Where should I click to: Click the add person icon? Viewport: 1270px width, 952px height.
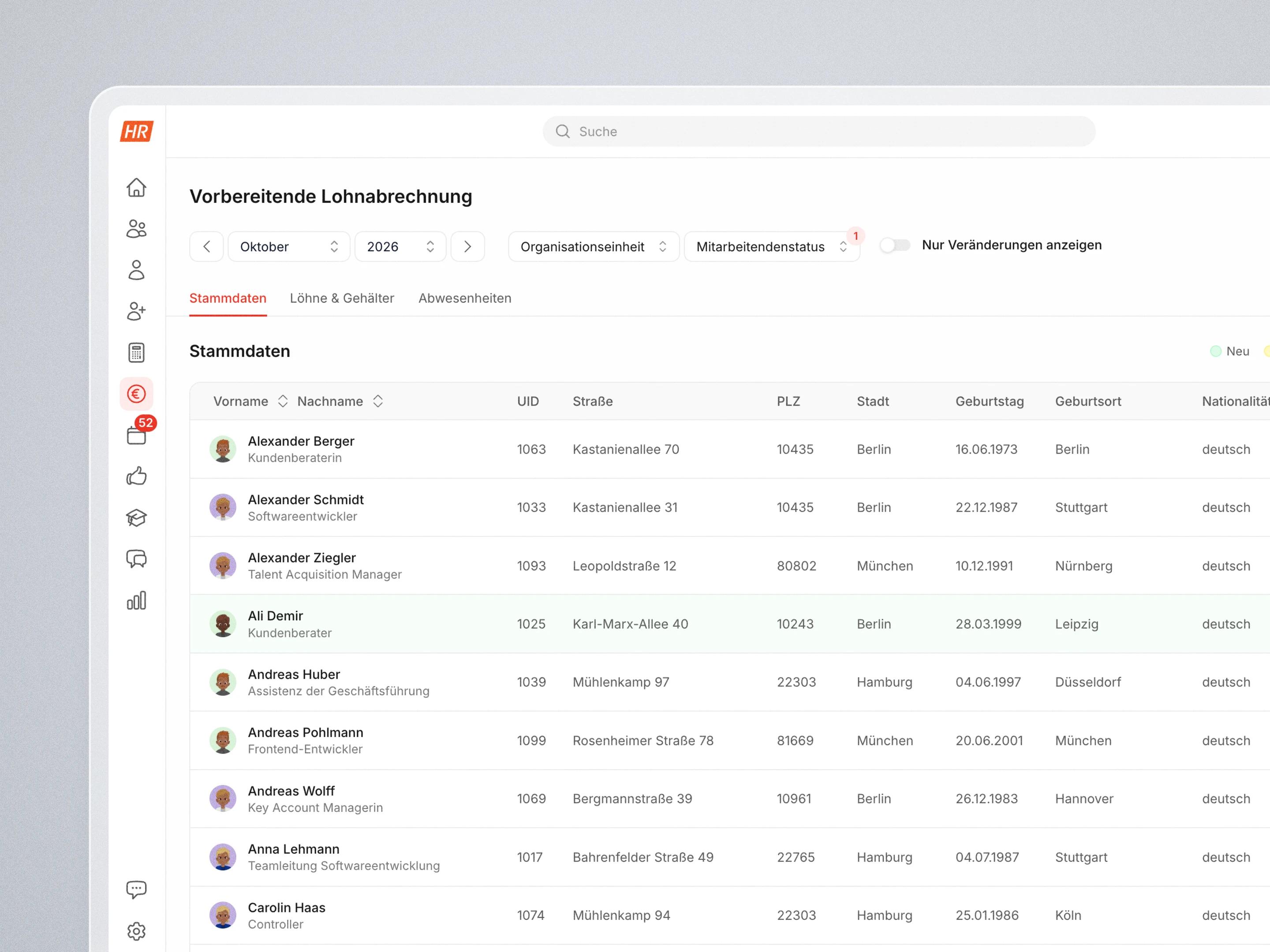136,311
